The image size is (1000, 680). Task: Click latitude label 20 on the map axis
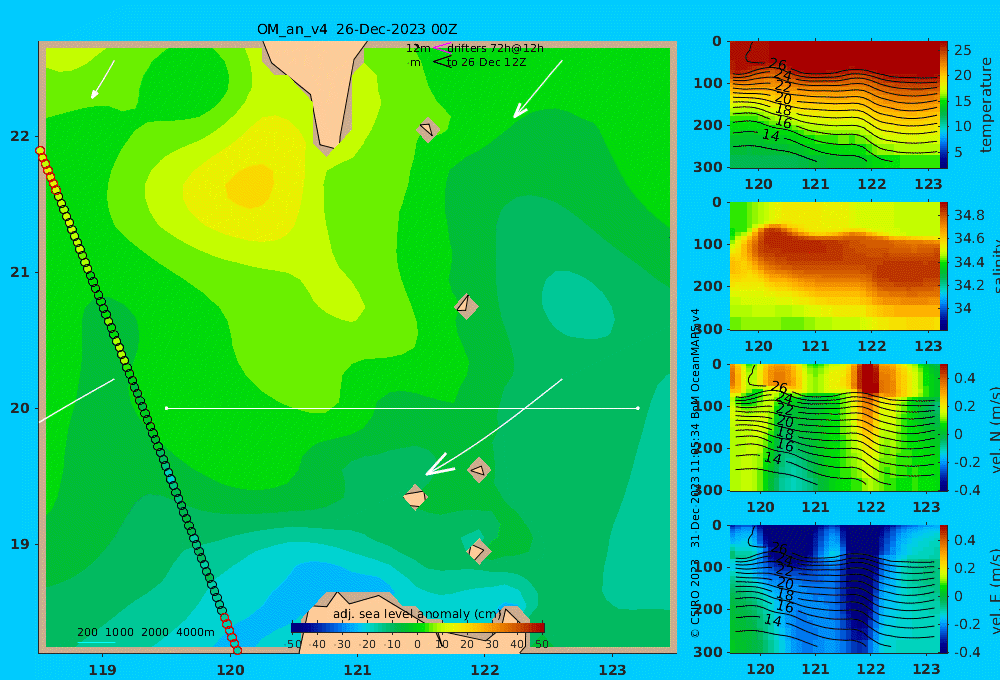tap(20, 408)
